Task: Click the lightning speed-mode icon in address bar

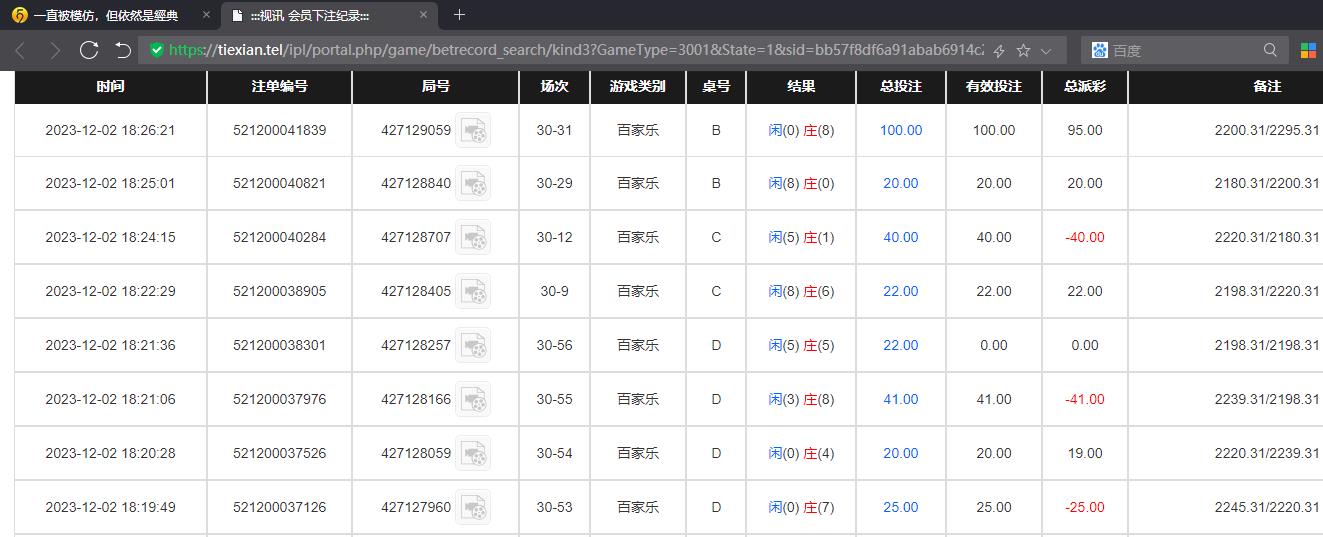Action: [x=998, y=50]
